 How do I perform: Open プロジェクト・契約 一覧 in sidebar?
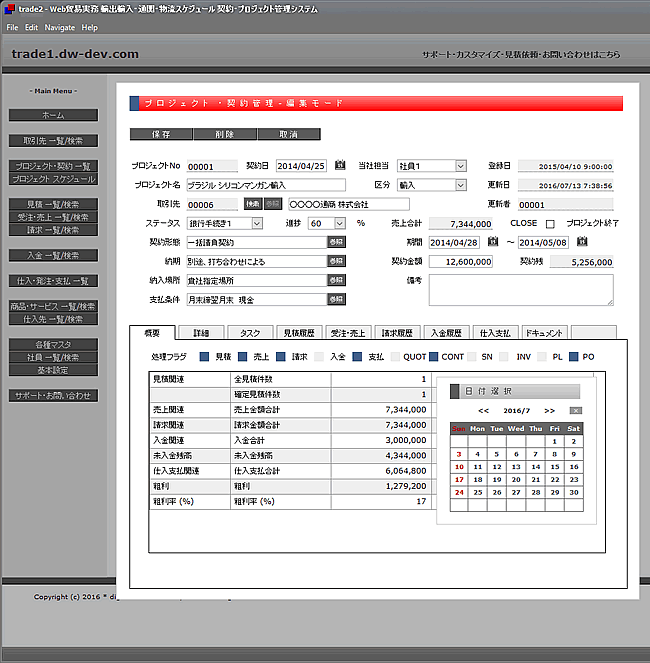[x=53, y=166]
